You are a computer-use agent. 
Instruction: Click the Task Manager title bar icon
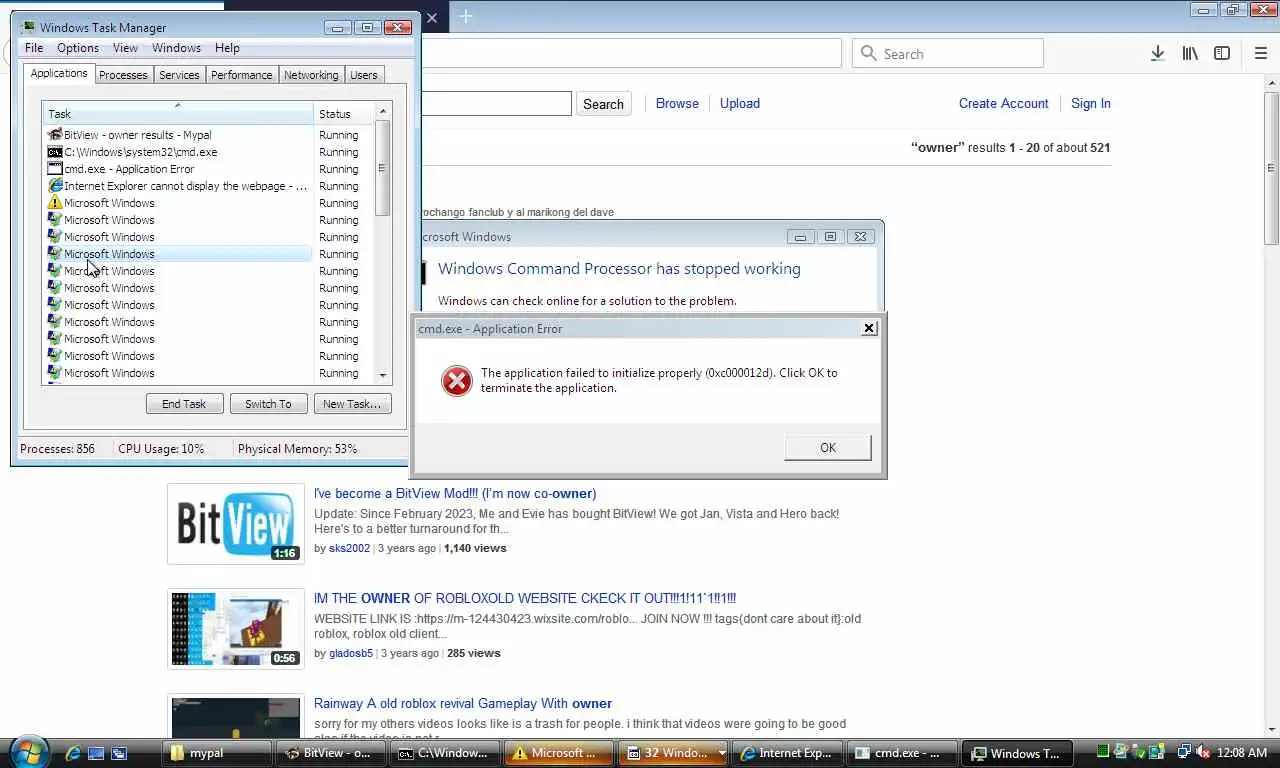pyautogui.click(x=28, y=27)
